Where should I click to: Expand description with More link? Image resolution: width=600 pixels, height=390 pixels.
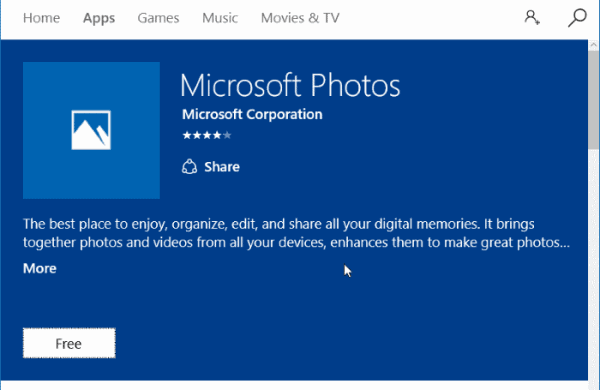[x=40, y=268]
